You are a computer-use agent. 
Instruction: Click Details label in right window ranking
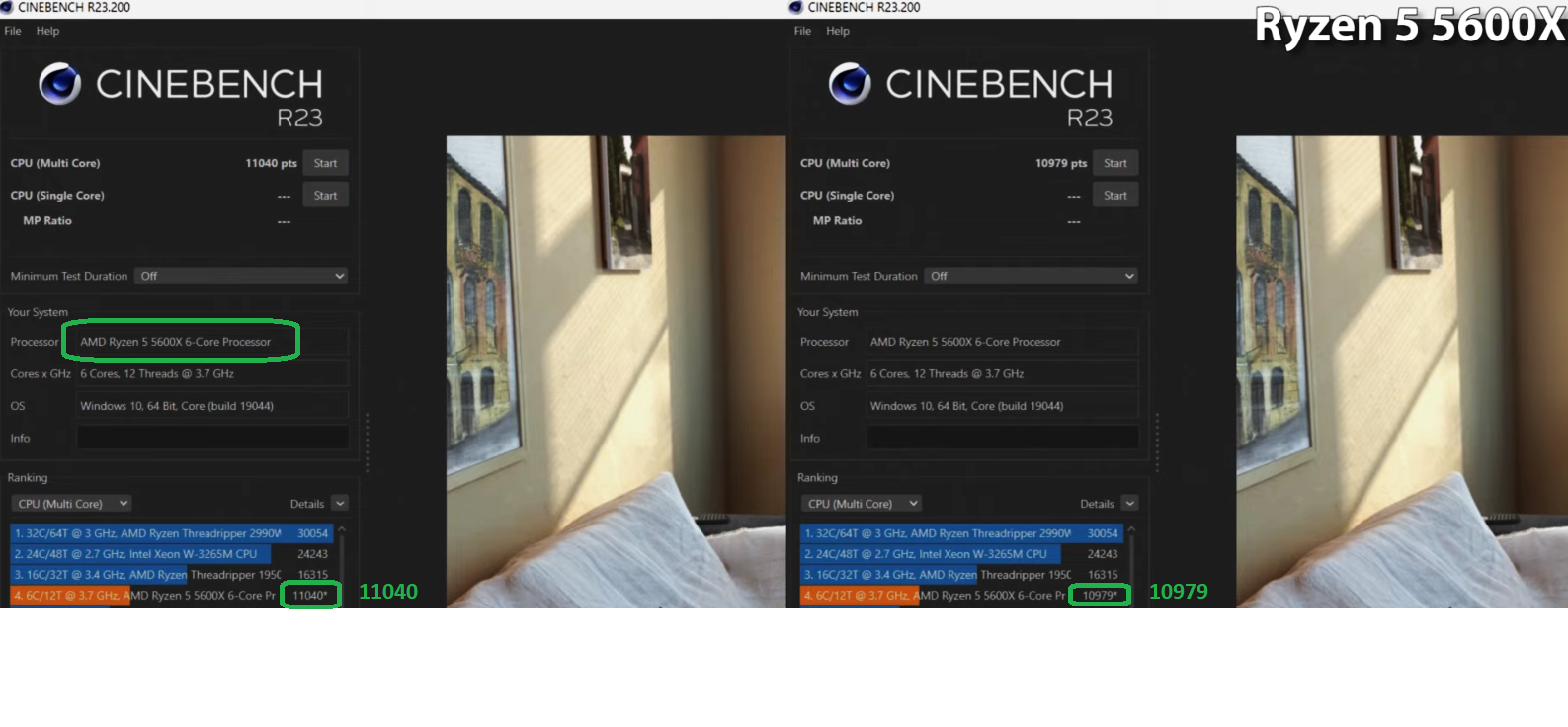tap(1097, 504)
